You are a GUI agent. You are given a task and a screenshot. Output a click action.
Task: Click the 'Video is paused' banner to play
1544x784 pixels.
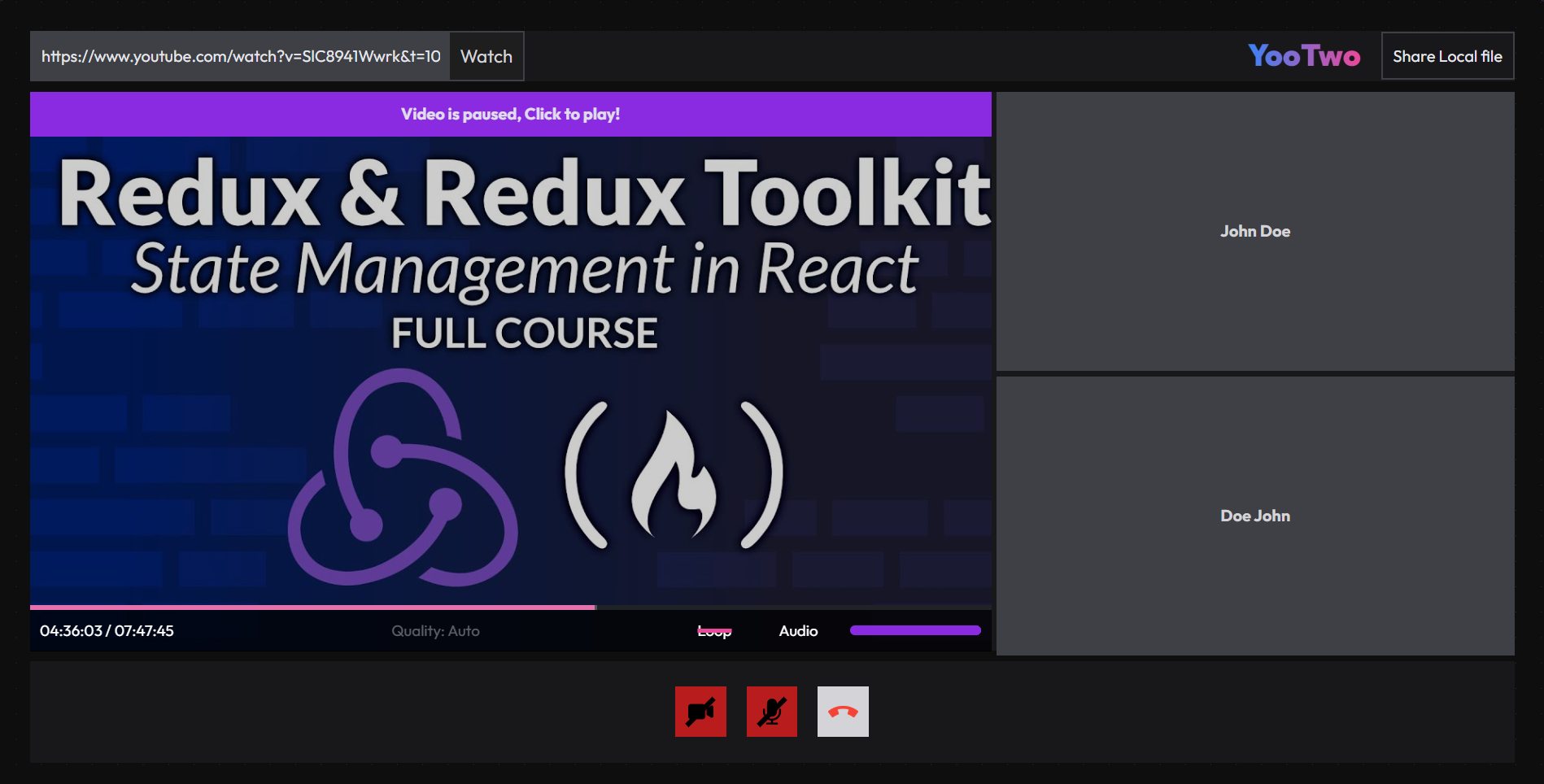(511, 114)
